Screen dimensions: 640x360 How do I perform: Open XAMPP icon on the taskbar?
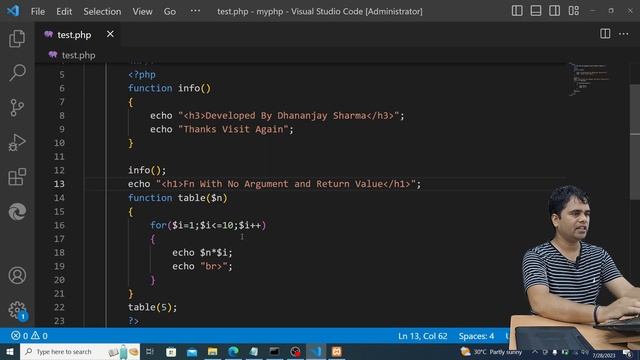337,351
